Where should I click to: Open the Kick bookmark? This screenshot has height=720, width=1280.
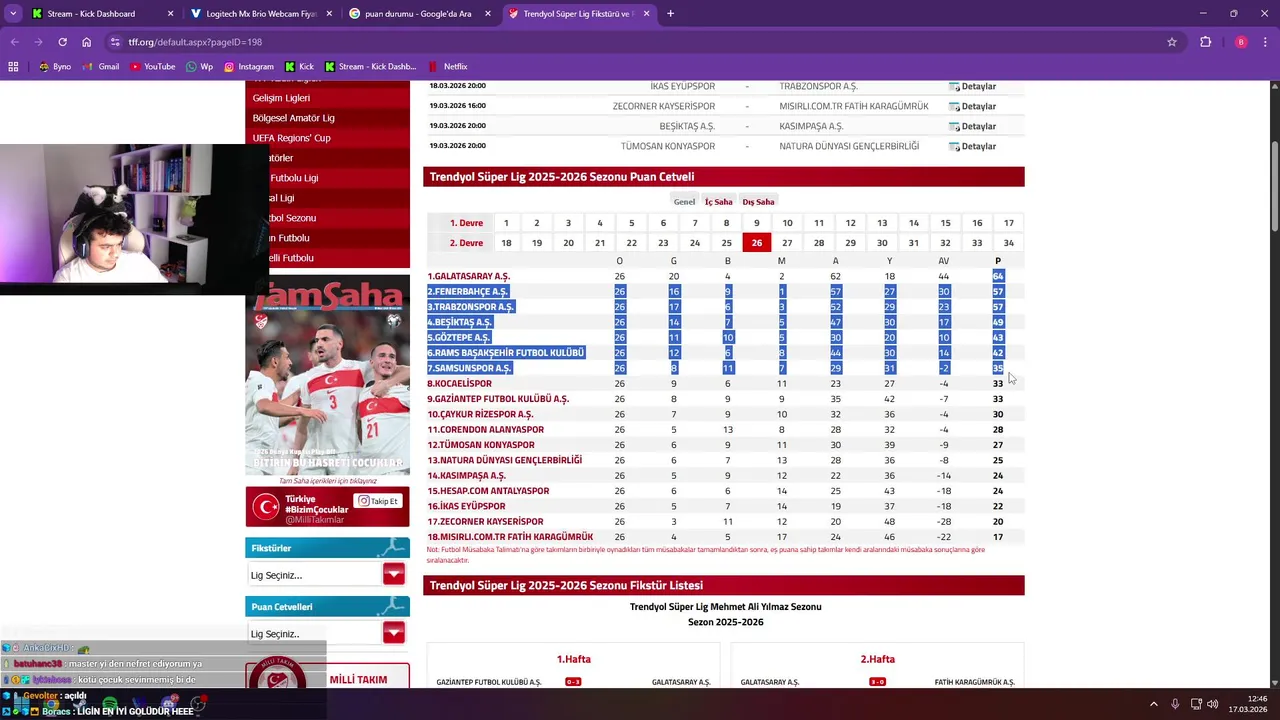pos(299,66)
